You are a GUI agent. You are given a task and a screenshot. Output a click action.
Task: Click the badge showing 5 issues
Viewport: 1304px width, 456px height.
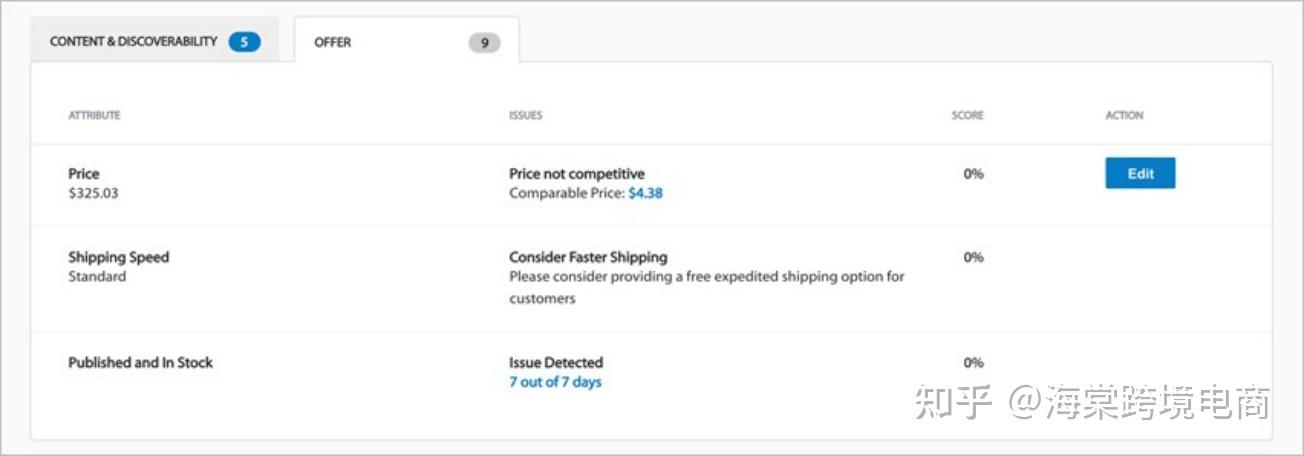click(244, 42)
